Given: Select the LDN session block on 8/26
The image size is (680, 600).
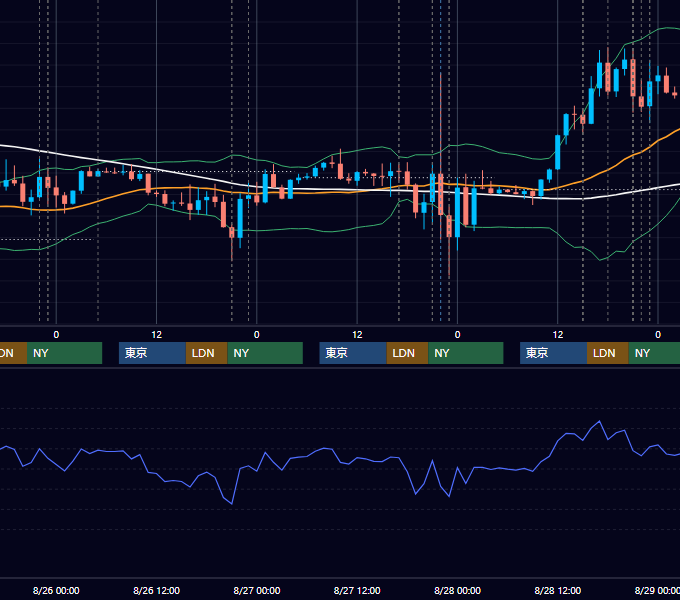Looking at the screenshot, I should (x=206, y=353).
